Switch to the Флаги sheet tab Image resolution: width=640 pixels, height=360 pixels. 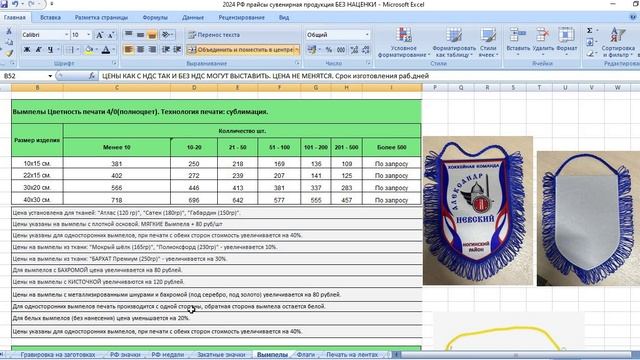(306, 355)
